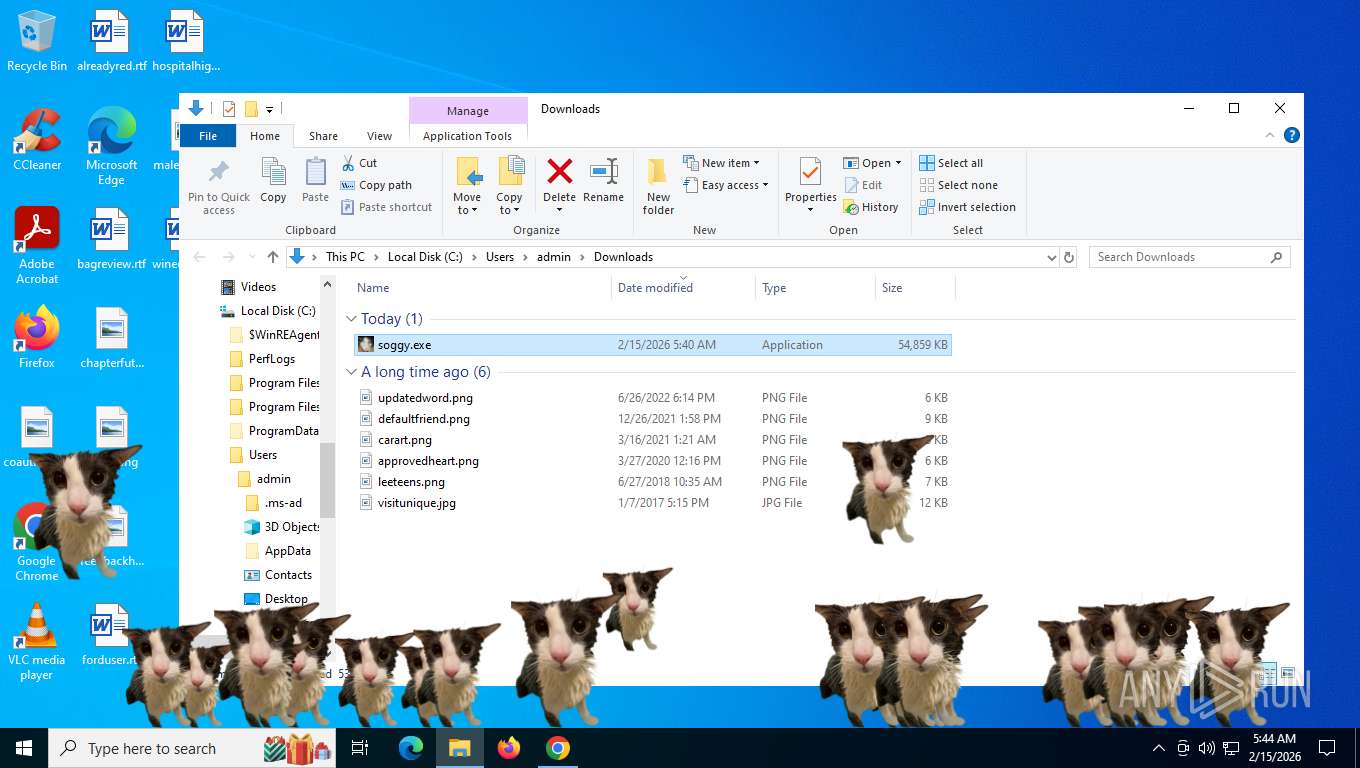
Task: Click Pin to Quick access icon
Action: pyautogui.click(x=219, y=172)
